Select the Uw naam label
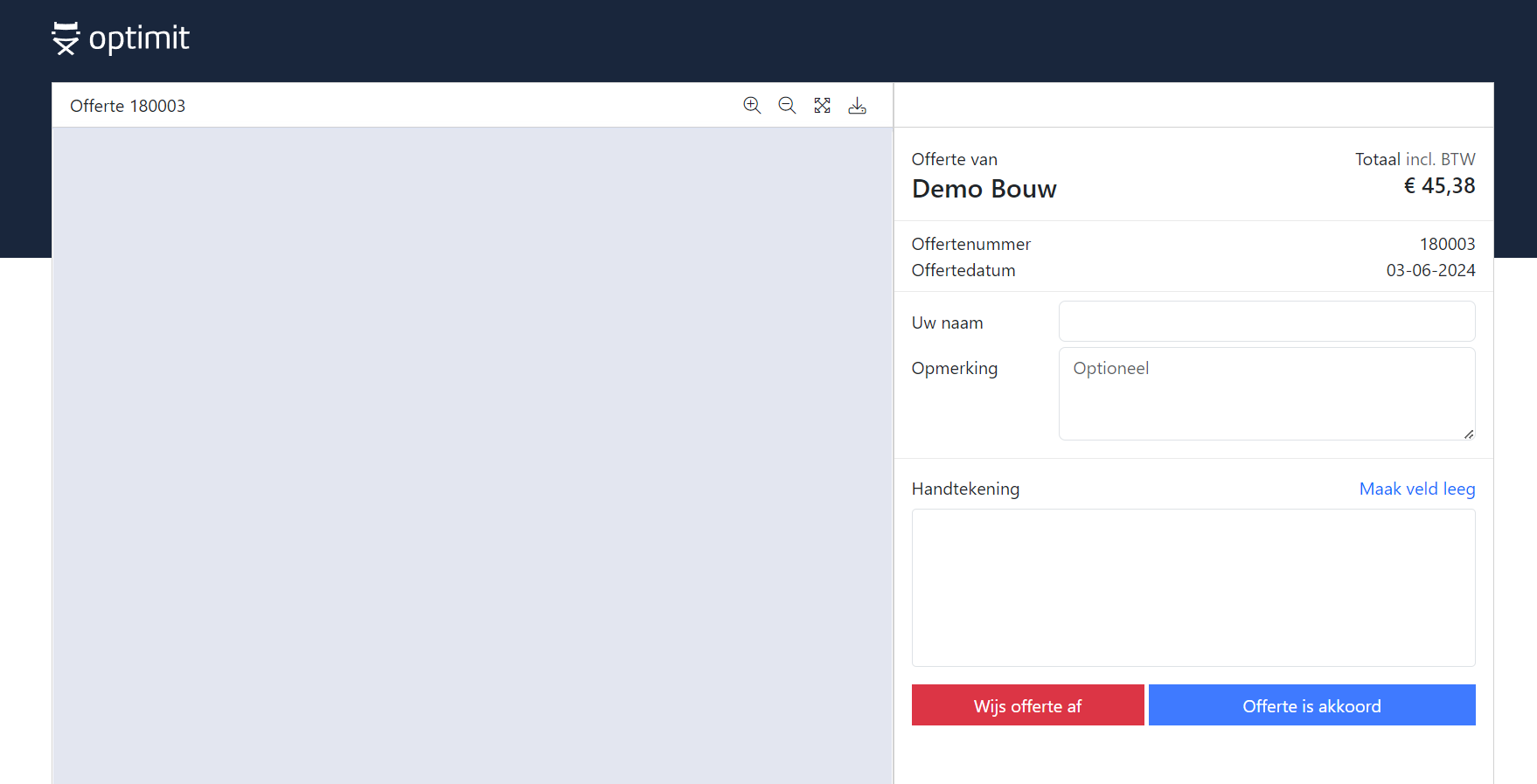This screenshot has height=784, width=1537. (948, 323)
